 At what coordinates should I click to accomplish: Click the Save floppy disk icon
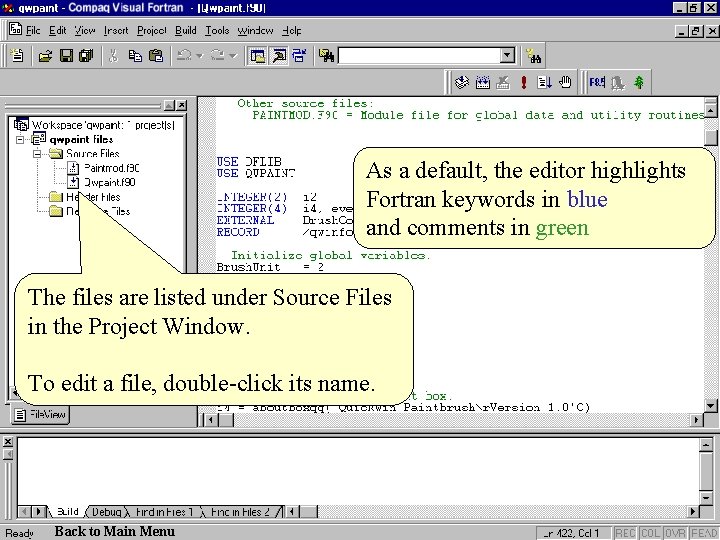pos(66,56)
